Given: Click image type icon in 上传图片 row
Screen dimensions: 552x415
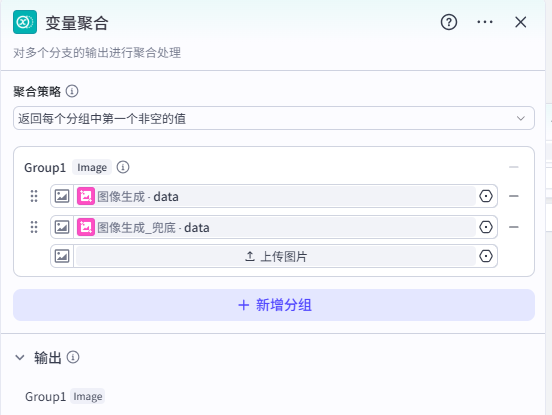Looking at the screenshot, I should (x=62, y=256).
